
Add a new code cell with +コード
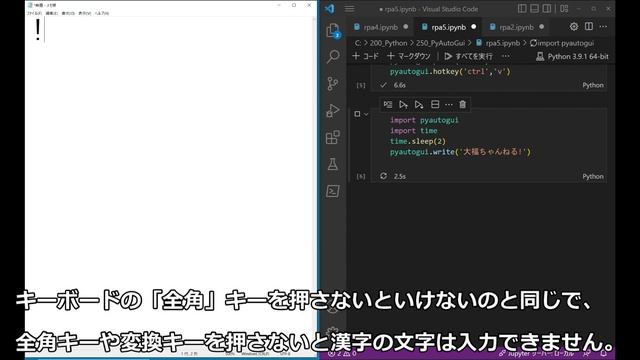pos(365,56)
